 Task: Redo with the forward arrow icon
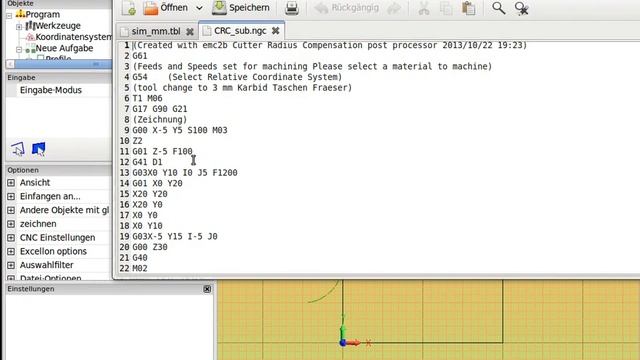pos(394,9)
